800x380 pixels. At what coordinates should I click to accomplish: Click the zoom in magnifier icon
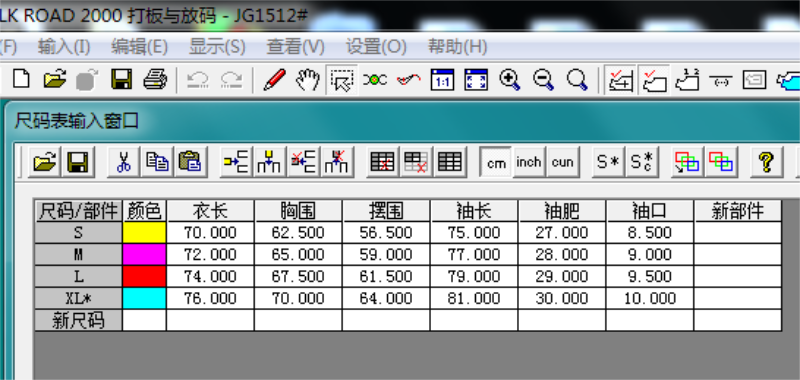point(509,80)
